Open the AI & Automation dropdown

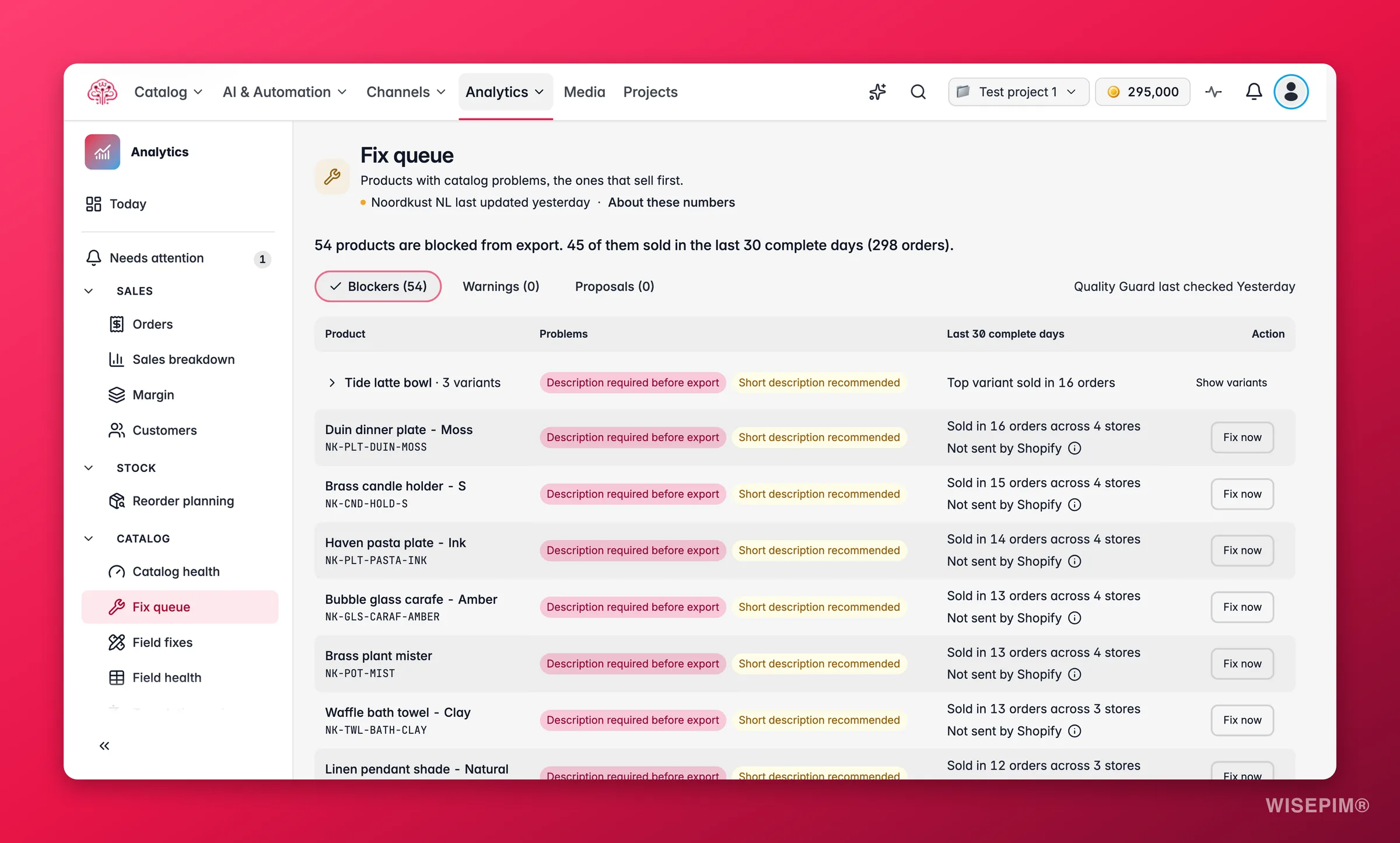[x=285, y=92]
